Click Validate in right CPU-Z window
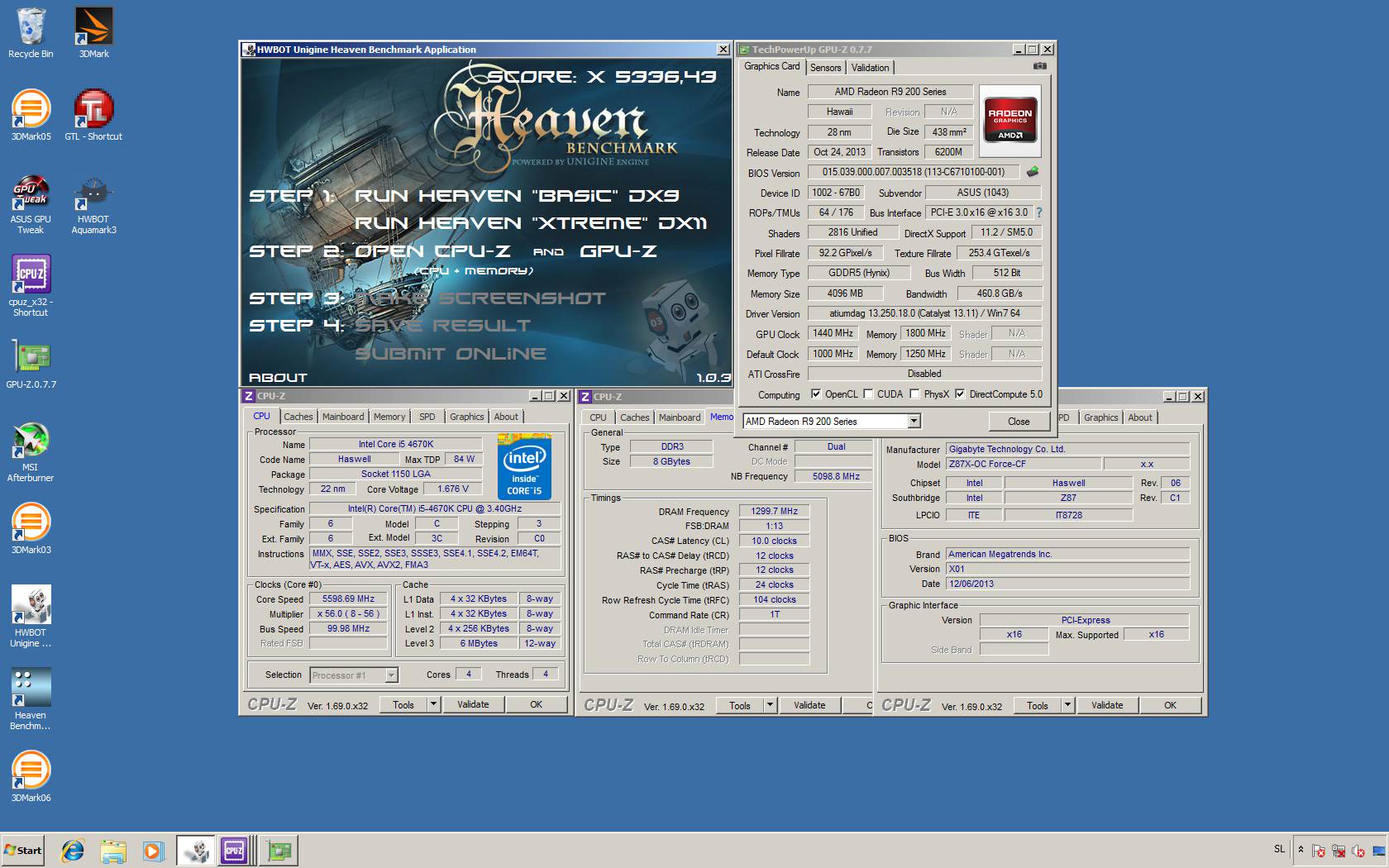 pyautogui.click(x=1107, y=705)
